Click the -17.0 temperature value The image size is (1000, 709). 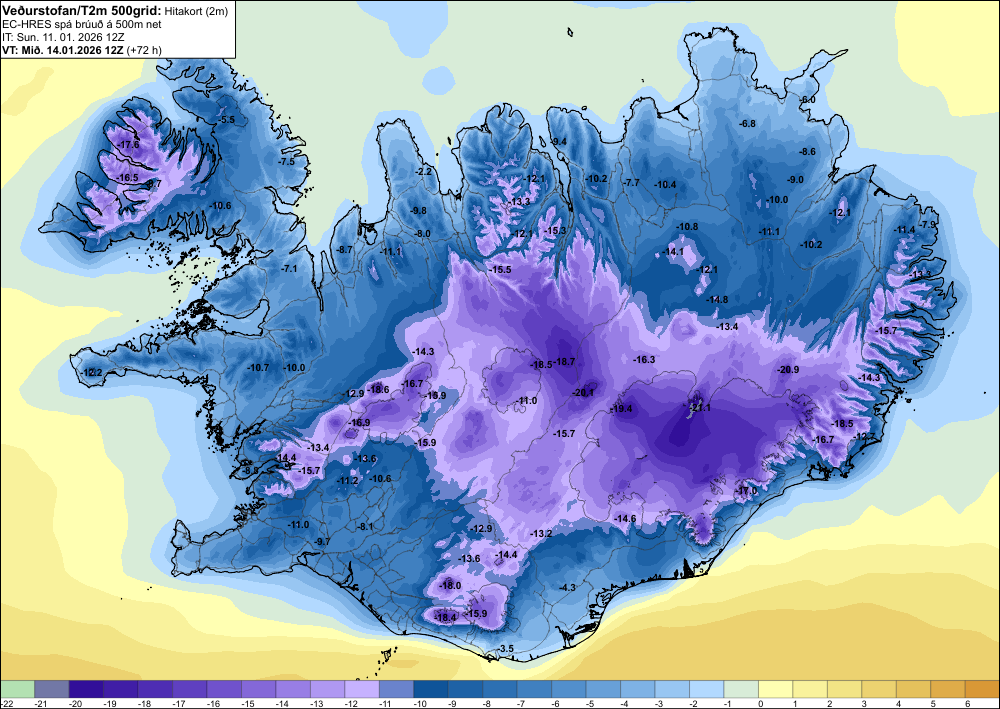[747, 490]
